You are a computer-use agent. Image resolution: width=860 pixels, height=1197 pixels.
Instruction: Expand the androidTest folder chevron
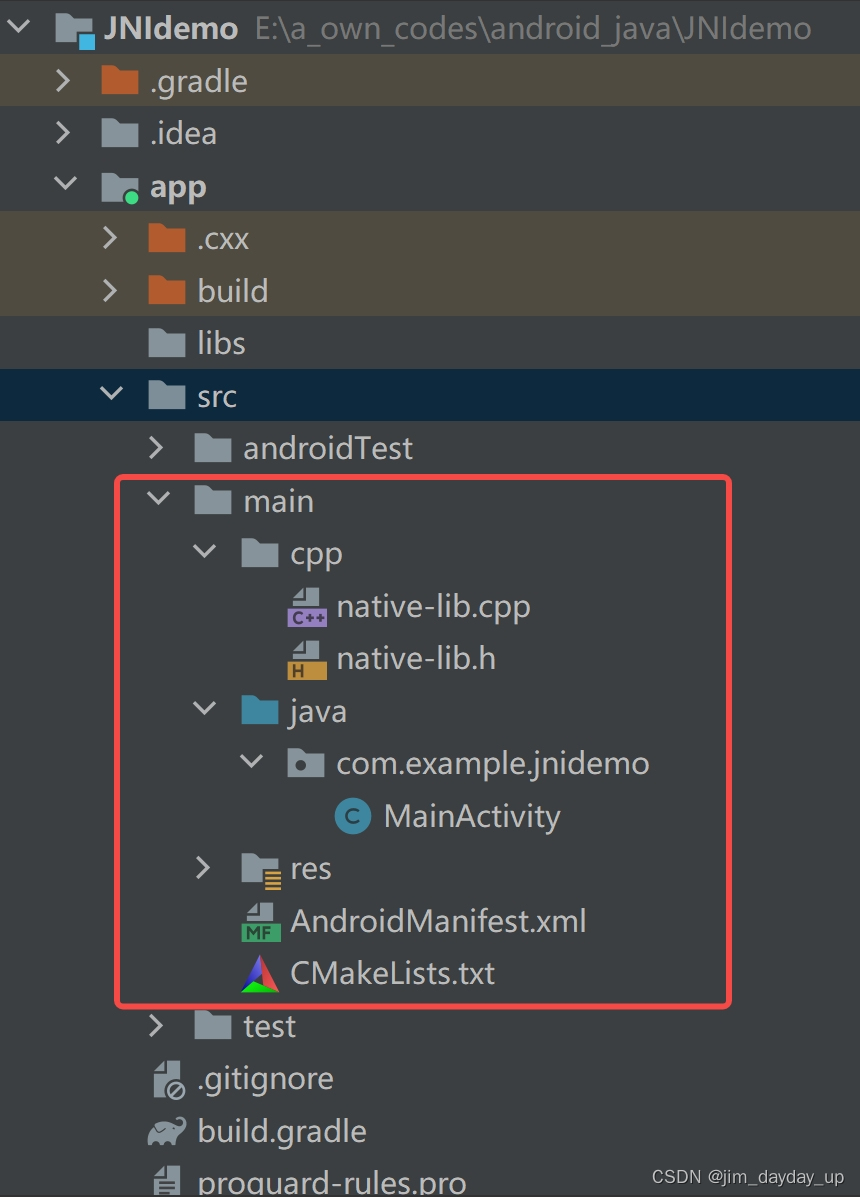[156, 448]
